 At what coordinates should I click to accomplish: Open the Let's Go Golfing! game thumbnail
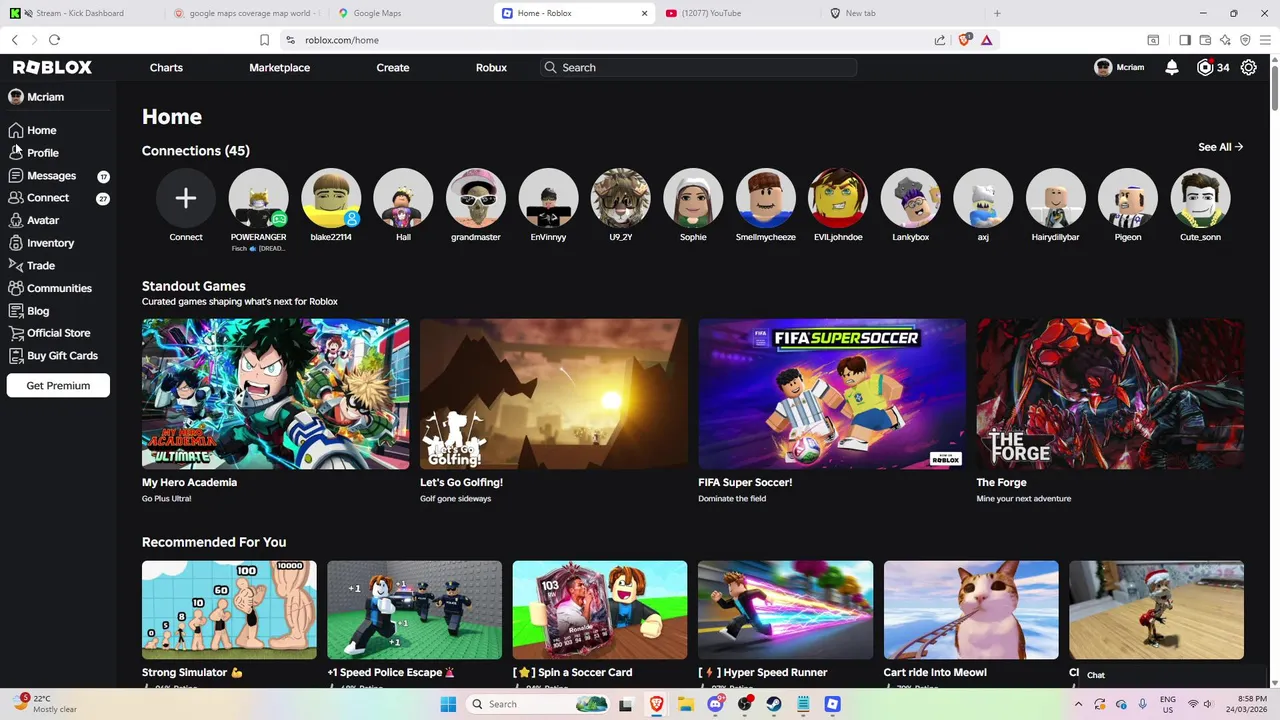point(554,394)
